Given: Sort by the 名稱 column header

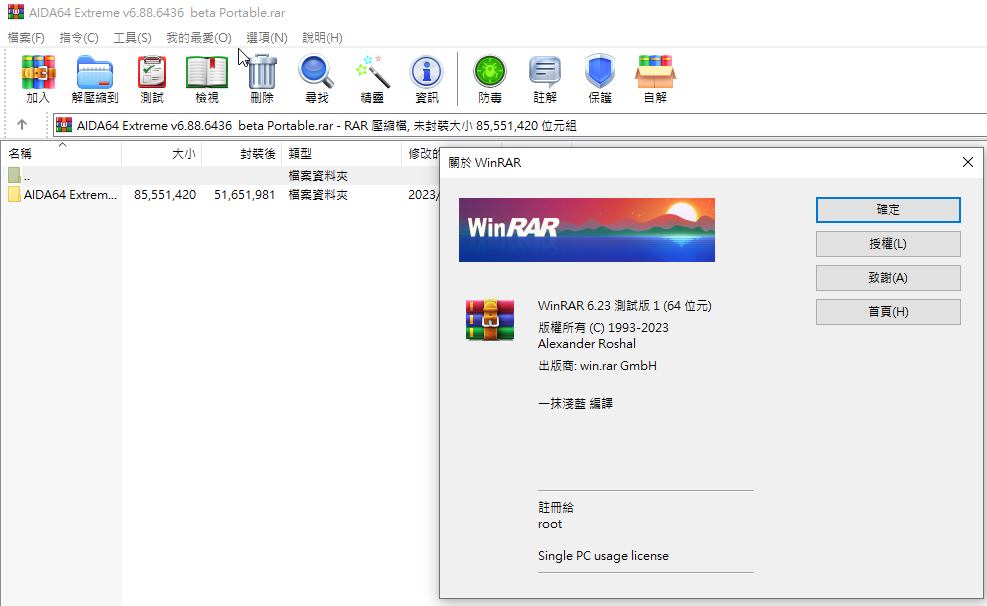Looking at the screenshot, I should [x=61, y=154].
